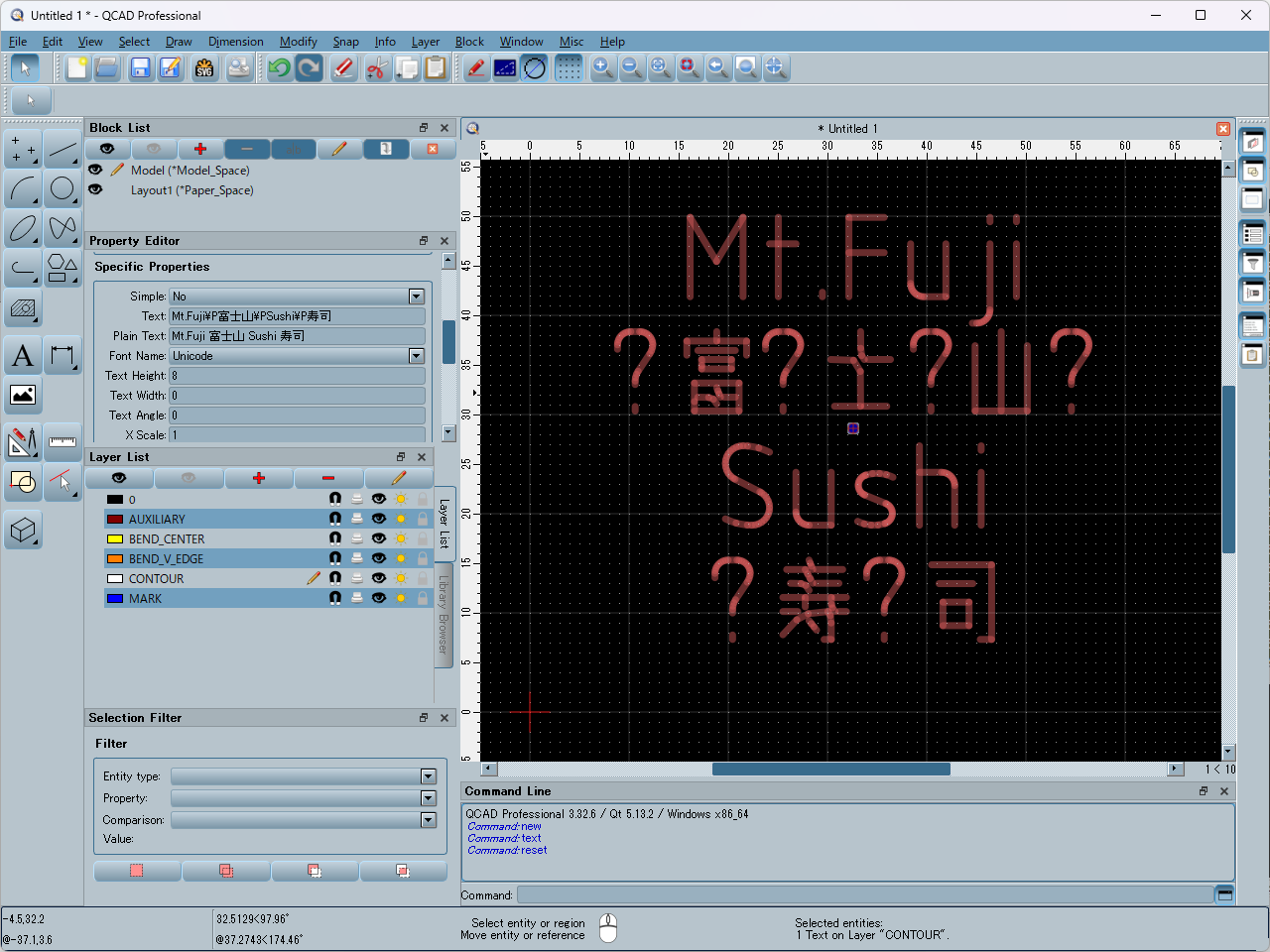Click the Undo arrow in the toolbar
Viewport: 1270px width, 952px height.
pyautogui.click(x=280, y=67)
